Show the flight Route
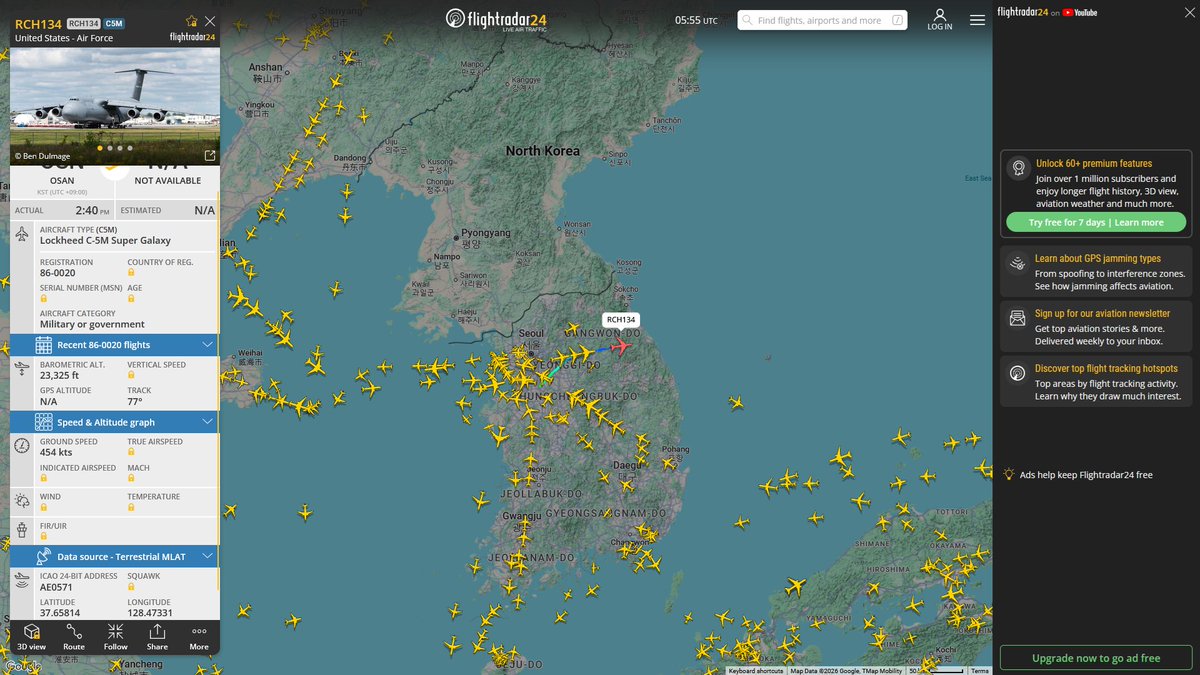1200x675 pixels. [74, 637]
